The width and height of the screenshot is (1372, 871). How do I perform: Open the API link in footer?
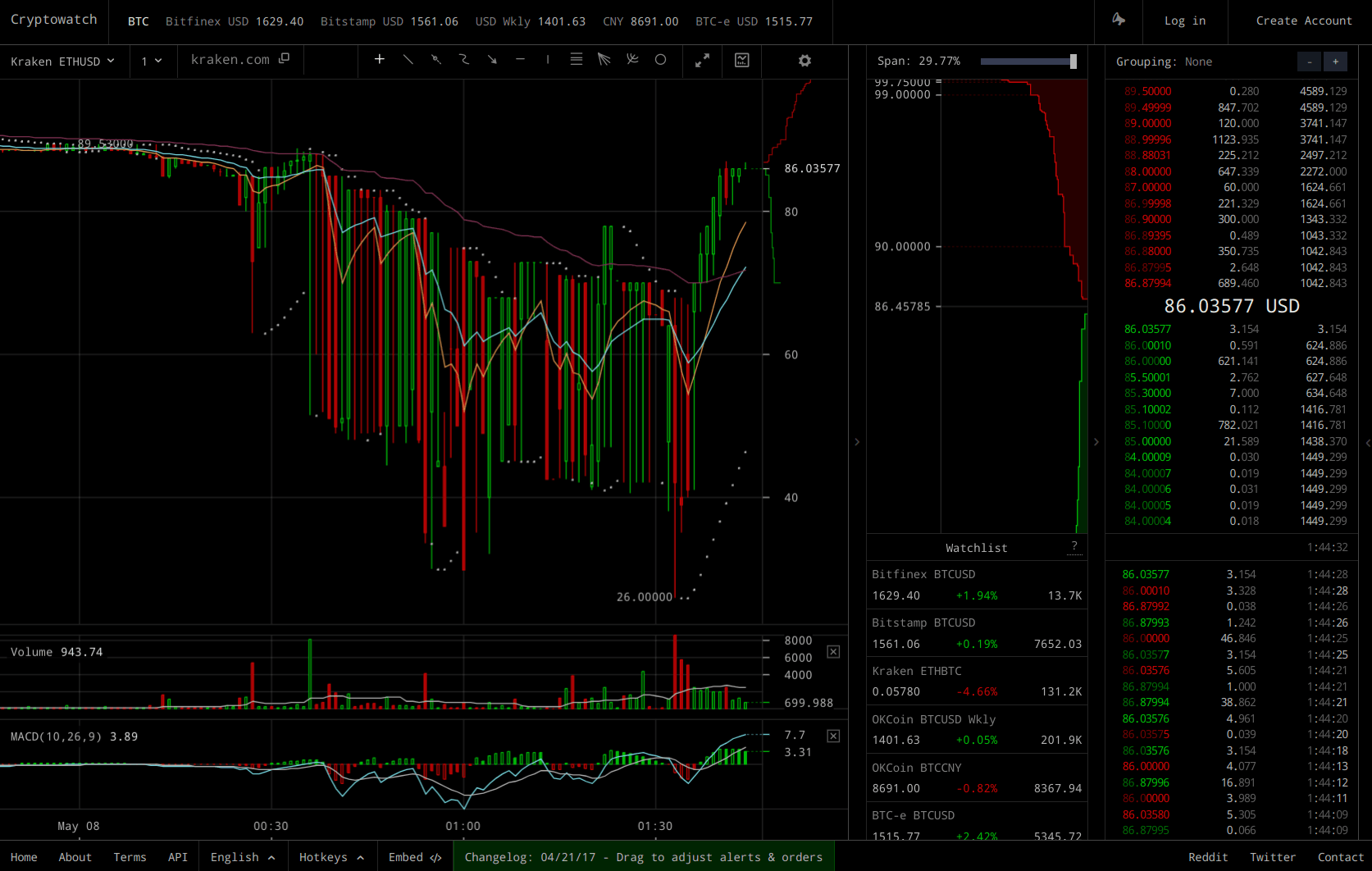point(178,857)
